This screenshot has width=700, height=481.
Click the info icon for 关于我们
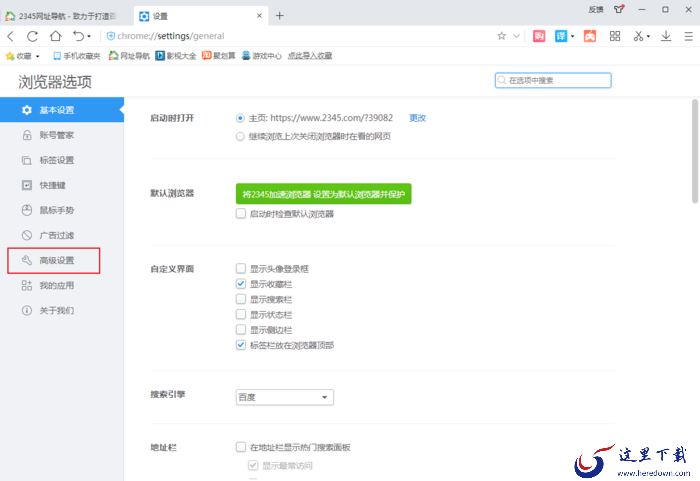point(27,310)
